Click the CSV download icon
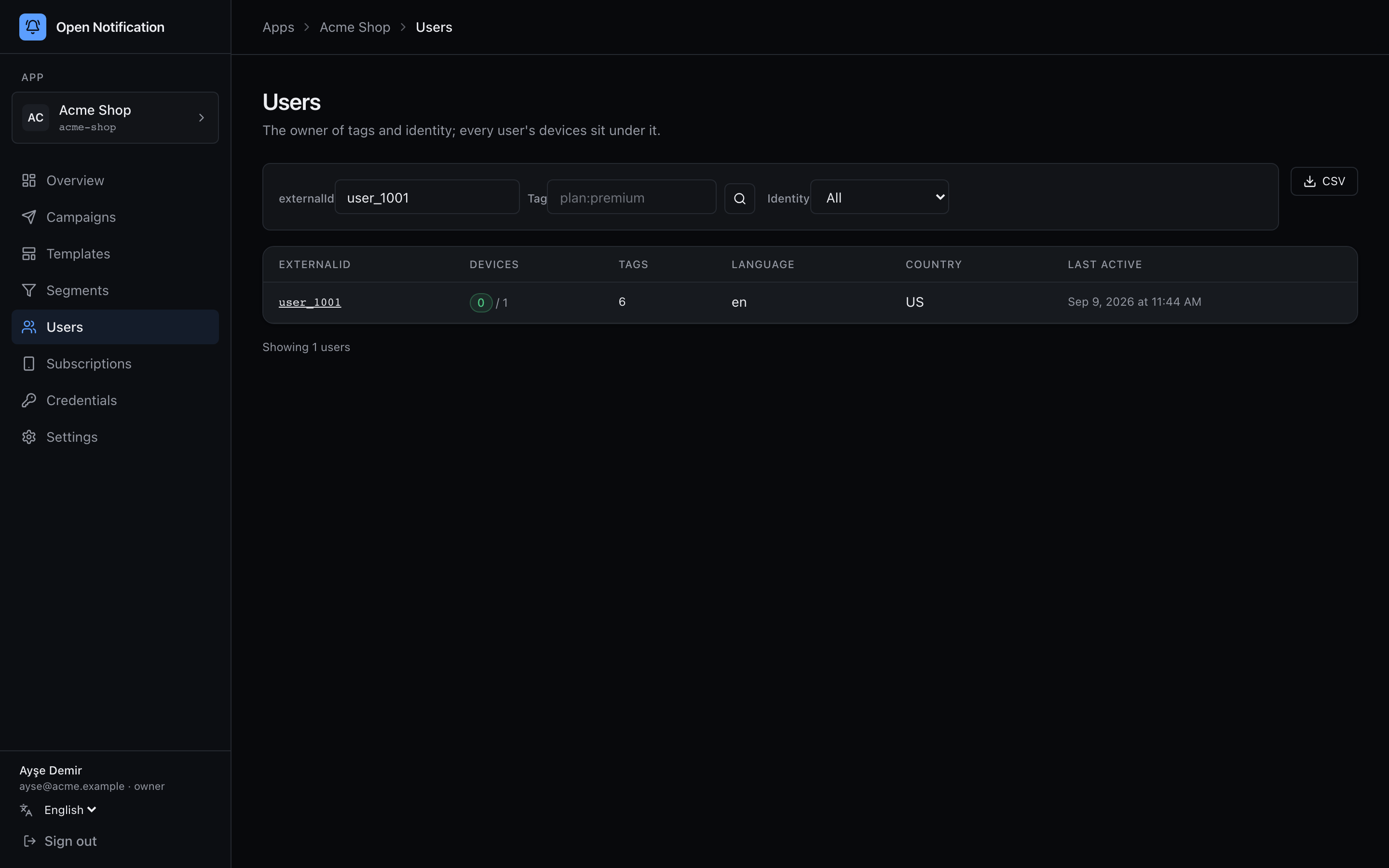Screen dimensions: 1389x868 [1310, 181]
